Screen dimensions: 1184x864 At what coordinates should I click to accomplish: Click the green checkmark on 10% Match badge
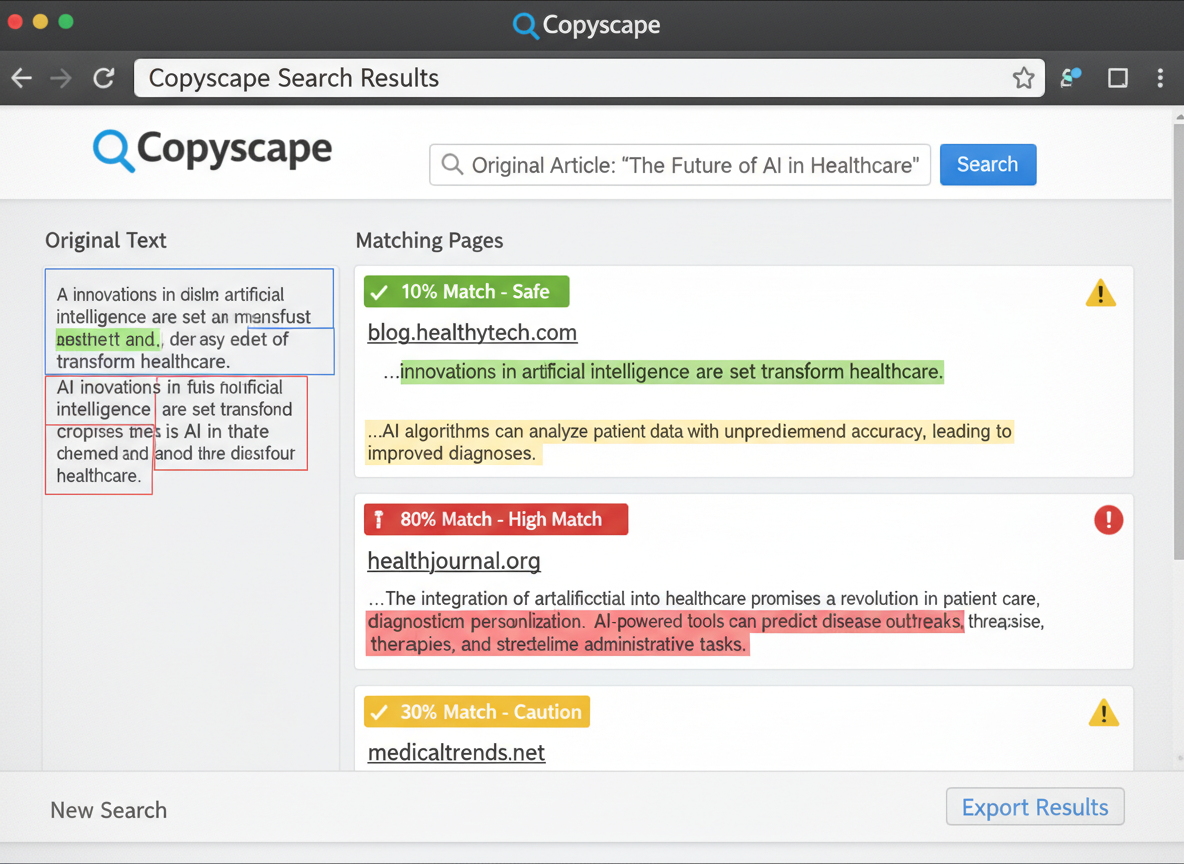[x=380, y=291]
